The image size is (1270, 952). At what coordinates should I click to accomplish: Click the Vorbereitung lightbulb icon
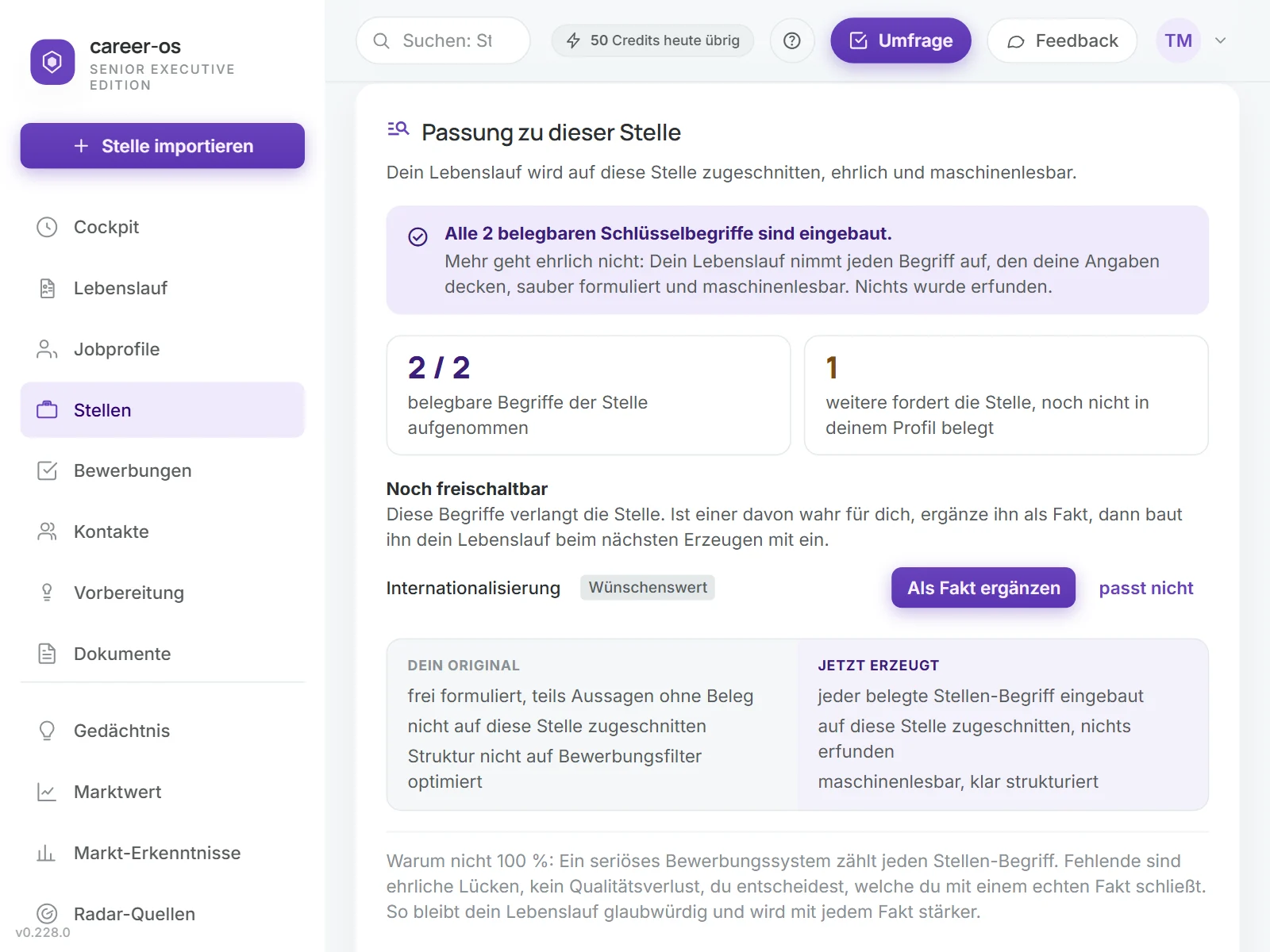point(47,593)
